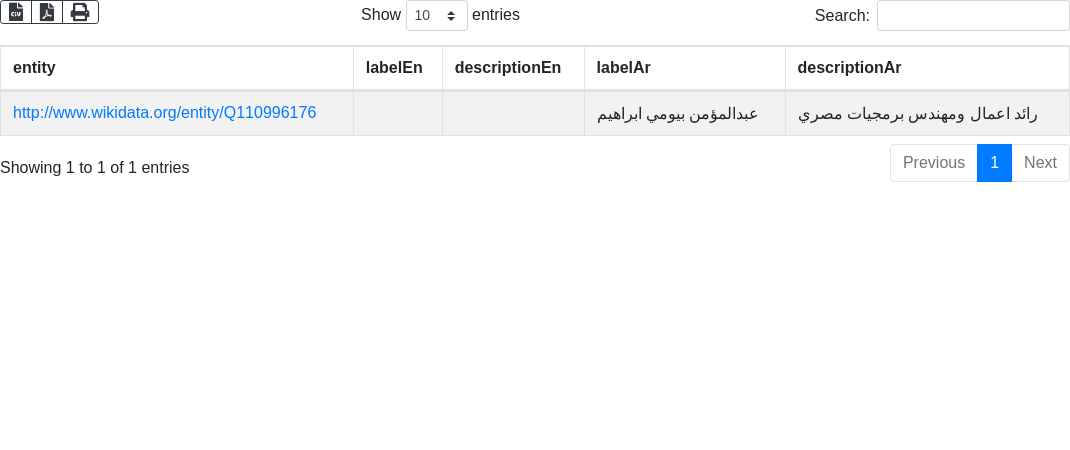The width and height of the screenshot is (1070, 450).
Task: Sort by the descriptionEn column header
Action: point(508,68)
